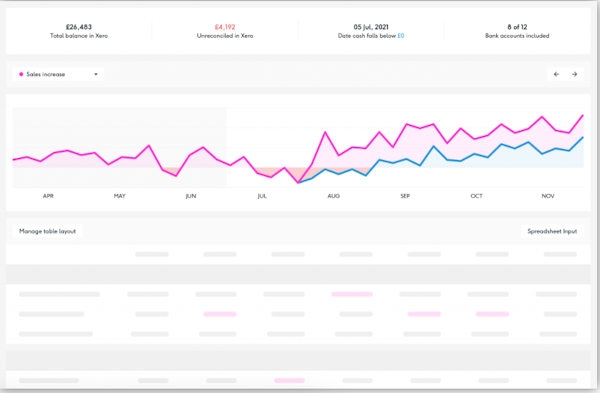Click the NOV month axis label

coord(548,196)
